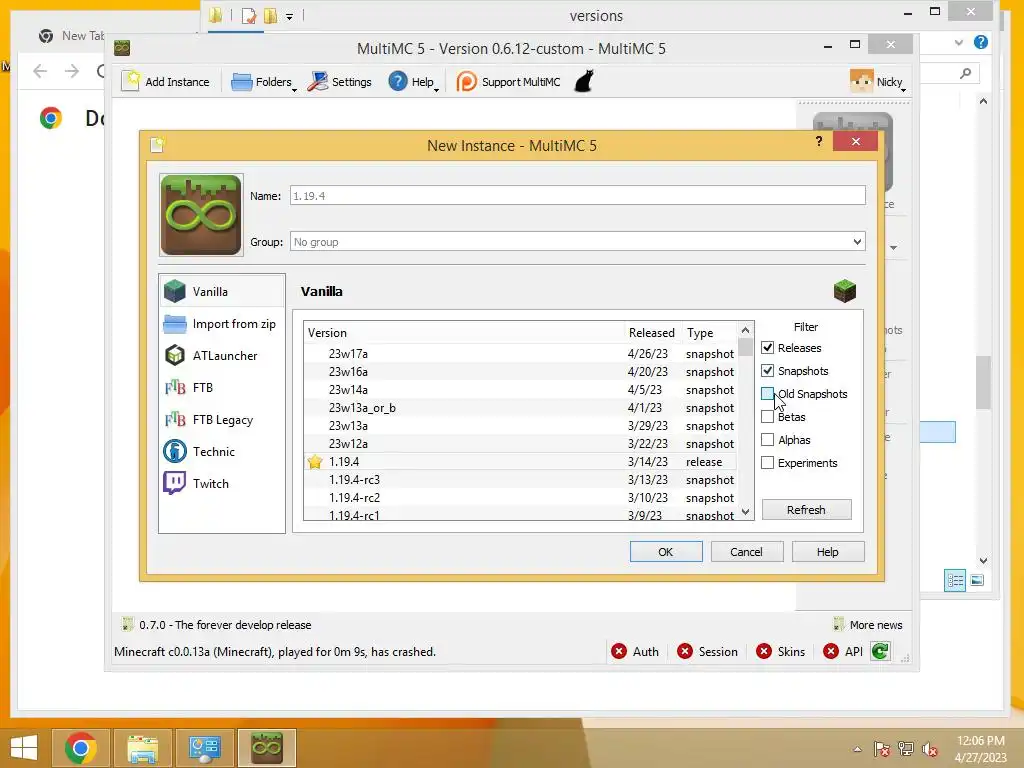Image resolution: width=1024 pixels, height=768 pixels.
Task: Open Control Panel icon in the taskbar
Action: click(204, 748)
